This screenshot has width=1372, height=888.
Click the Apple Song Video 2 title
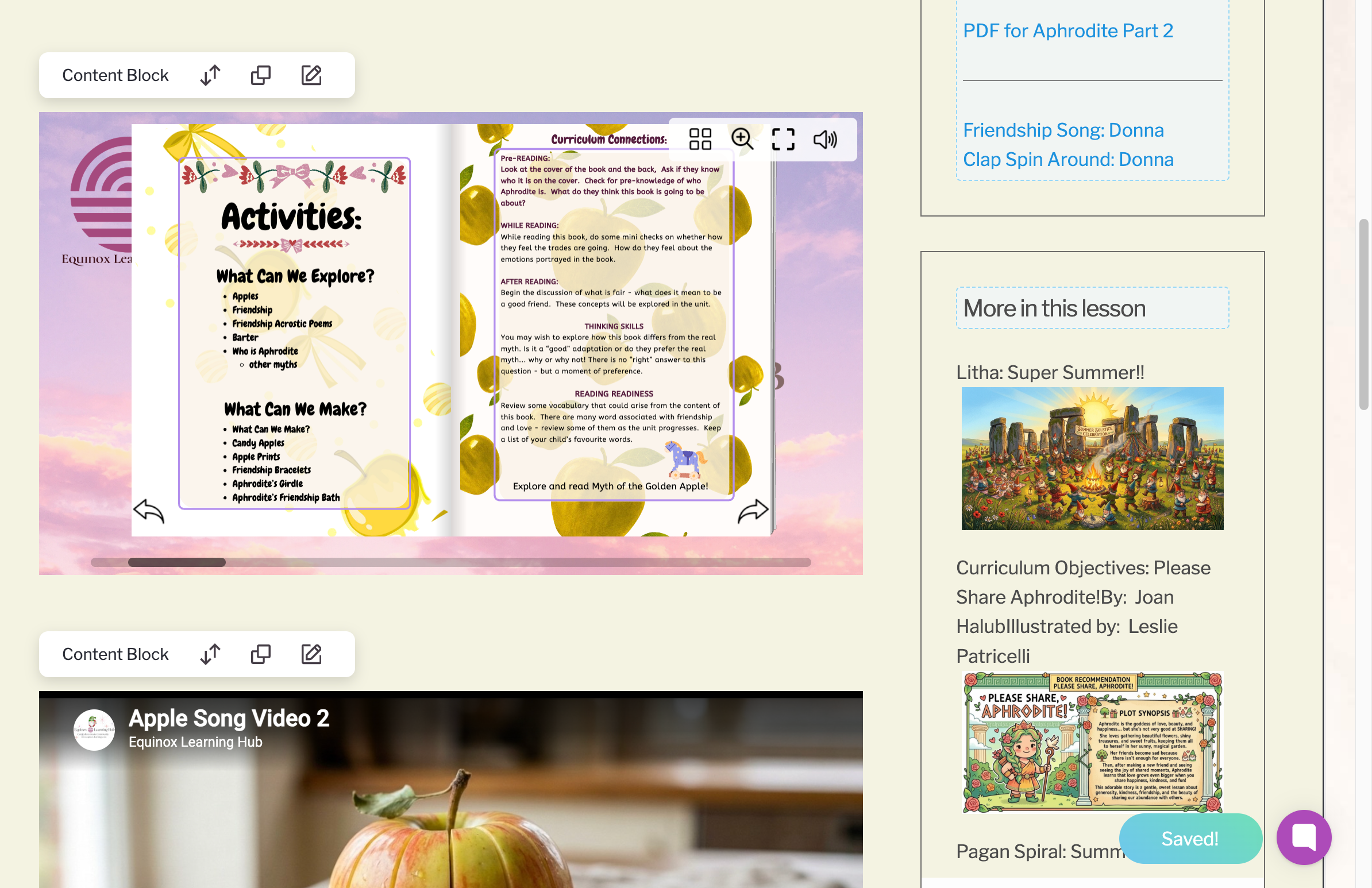(229, 718)
